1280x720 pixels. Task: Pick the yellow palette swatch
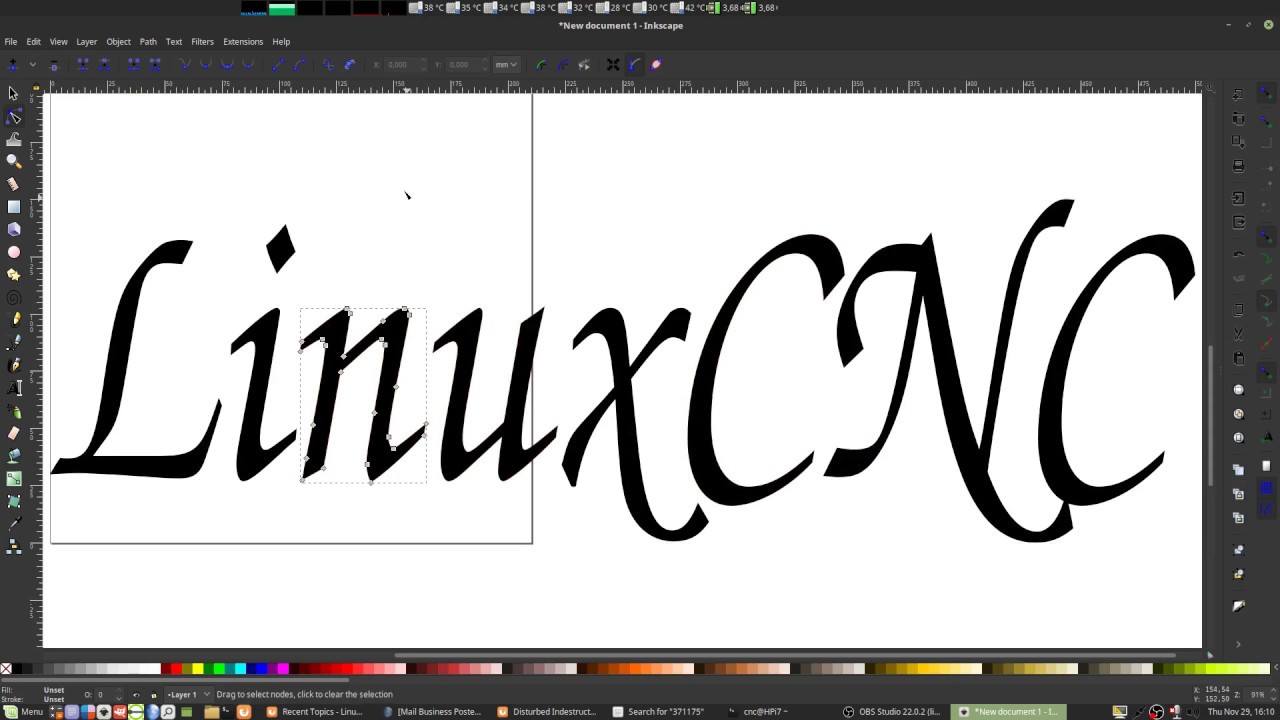click(198, 669)
